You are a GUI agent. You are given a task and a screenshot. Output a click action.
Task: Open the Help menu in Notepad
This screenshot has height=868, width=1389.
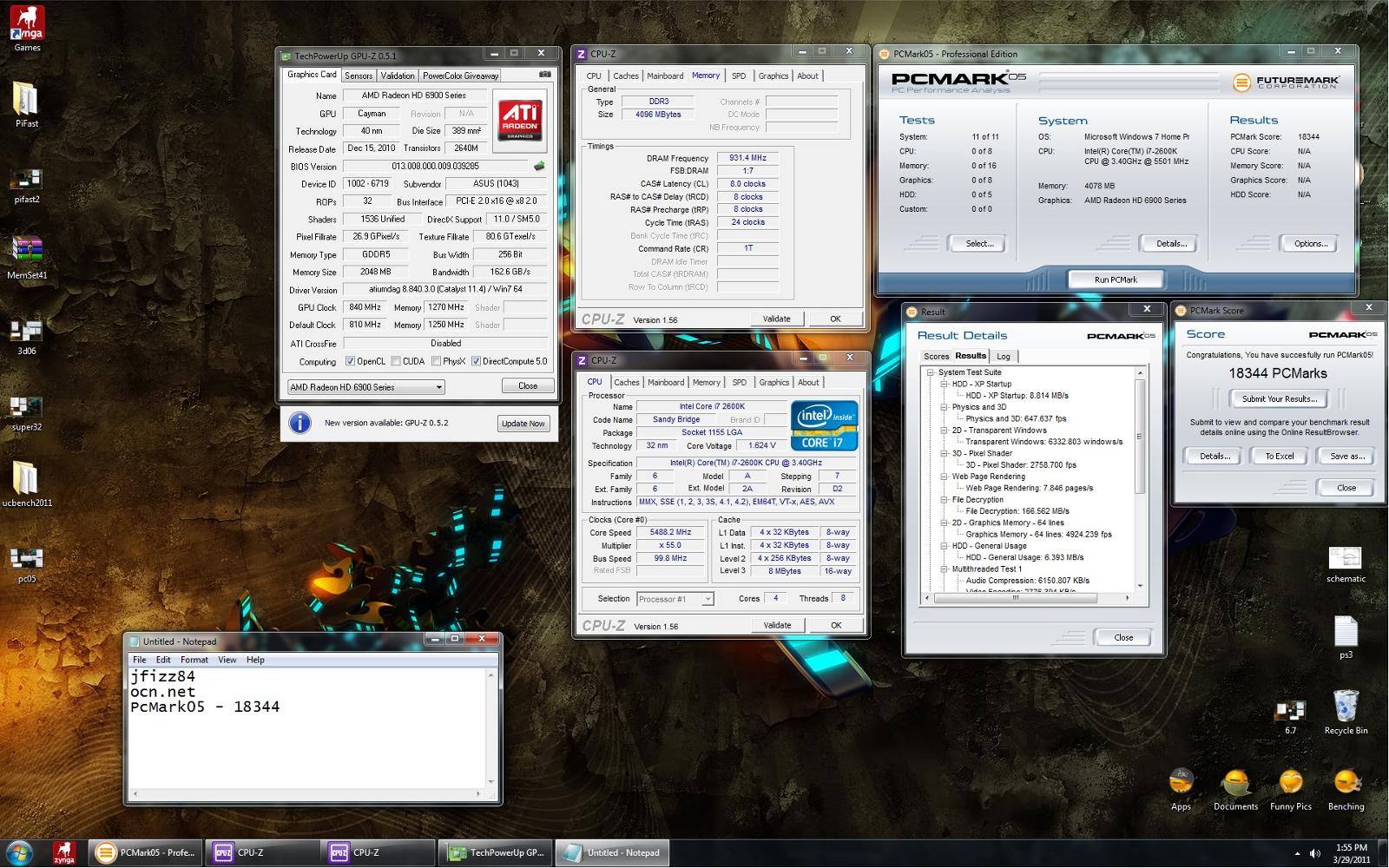click(x=255, y=660)
